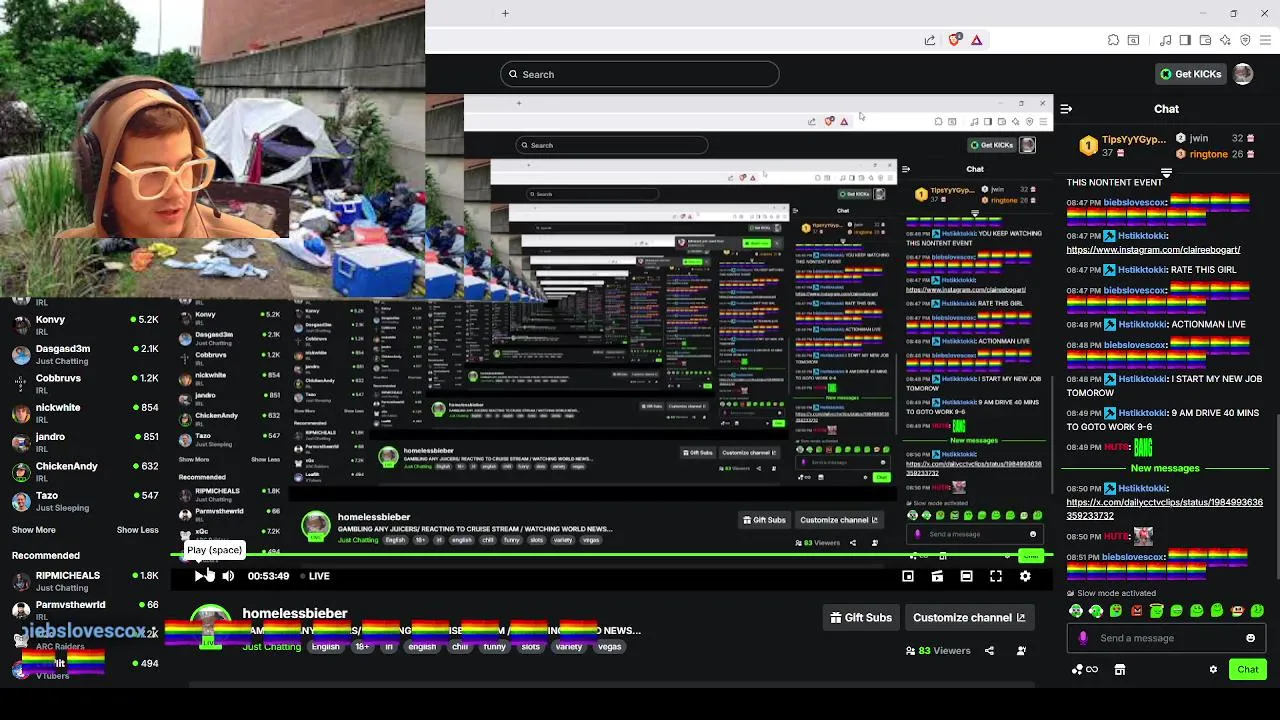This screenshot has height=720, width=1280.
Task: Open chat settings gear icon
Action: (x=1213, y=670)
